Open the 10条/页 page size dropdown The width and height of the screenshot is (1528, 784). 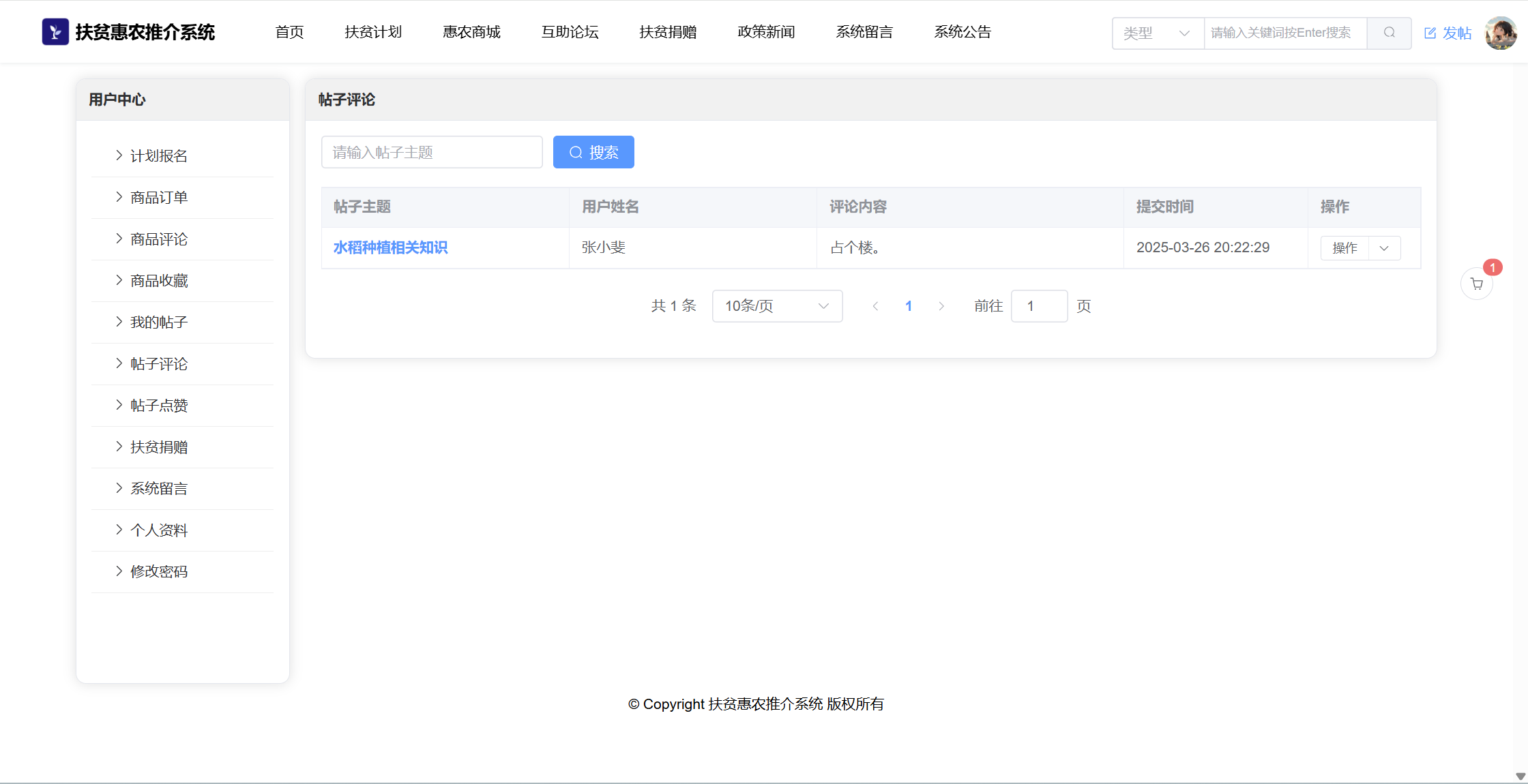pos(777,306)
